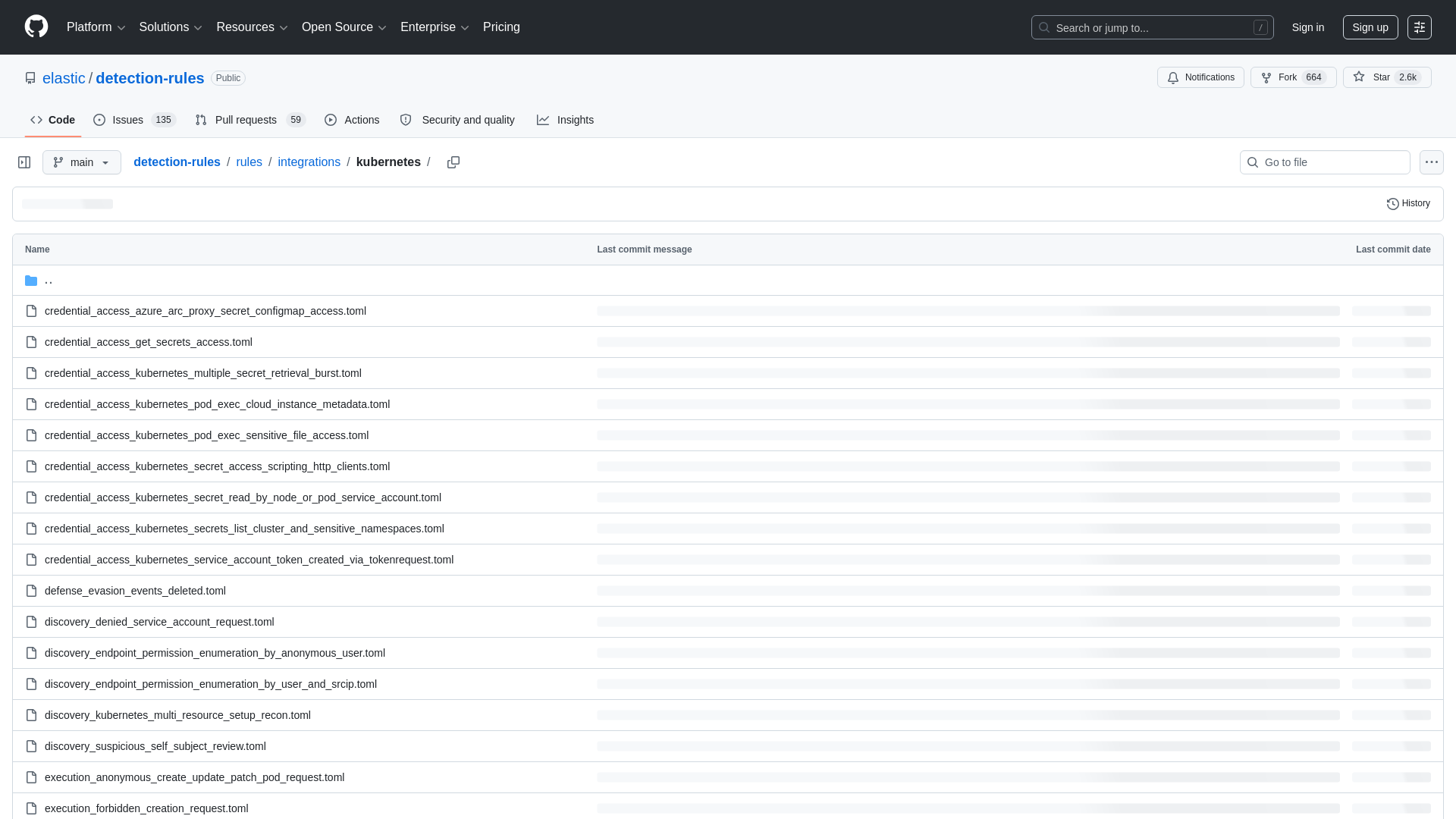Open the detection-rules repository title link

pos(150,78)
